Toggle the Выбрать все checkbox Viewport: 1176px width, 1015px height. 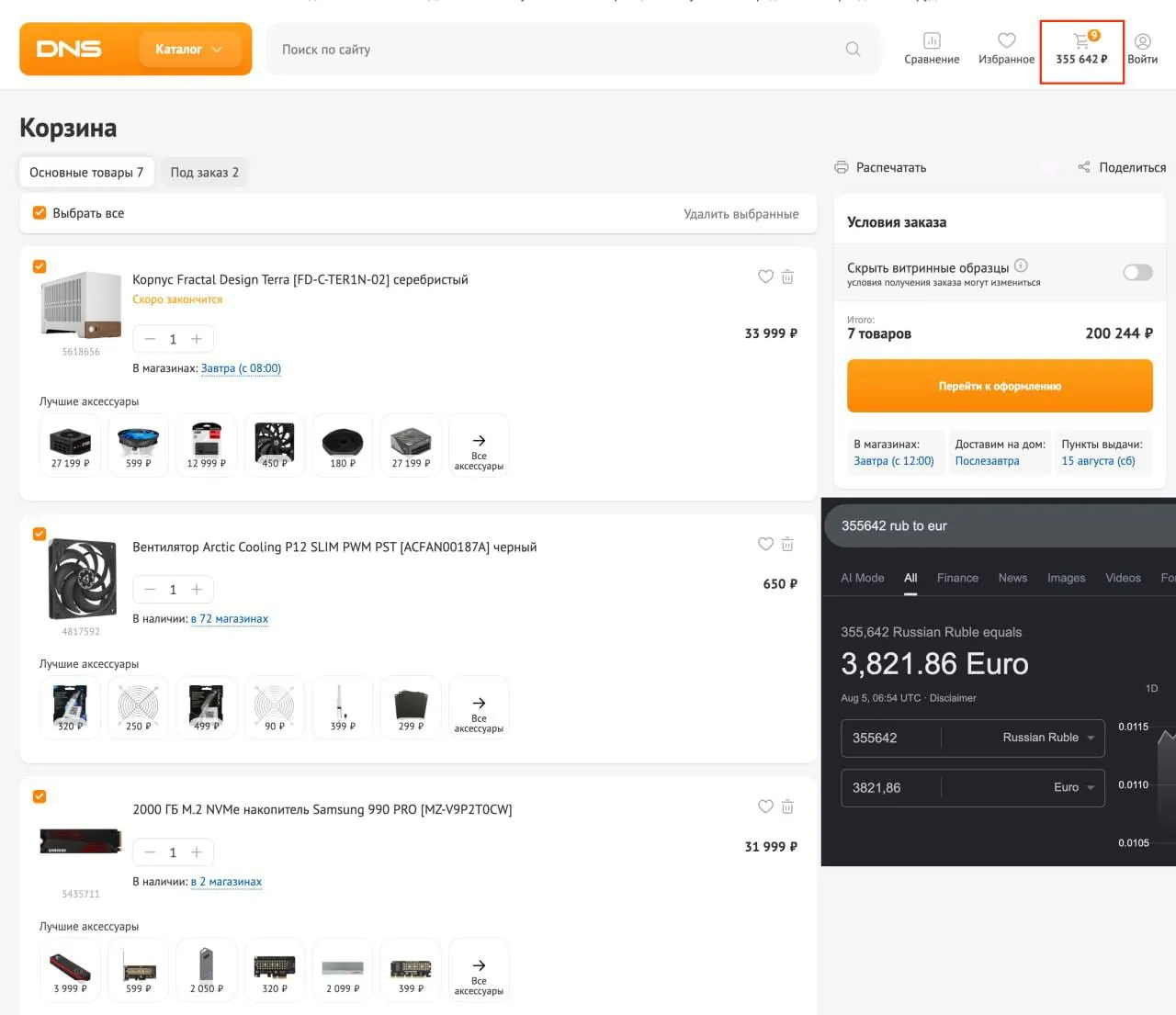pyautogui.click(x=40, y=213)
